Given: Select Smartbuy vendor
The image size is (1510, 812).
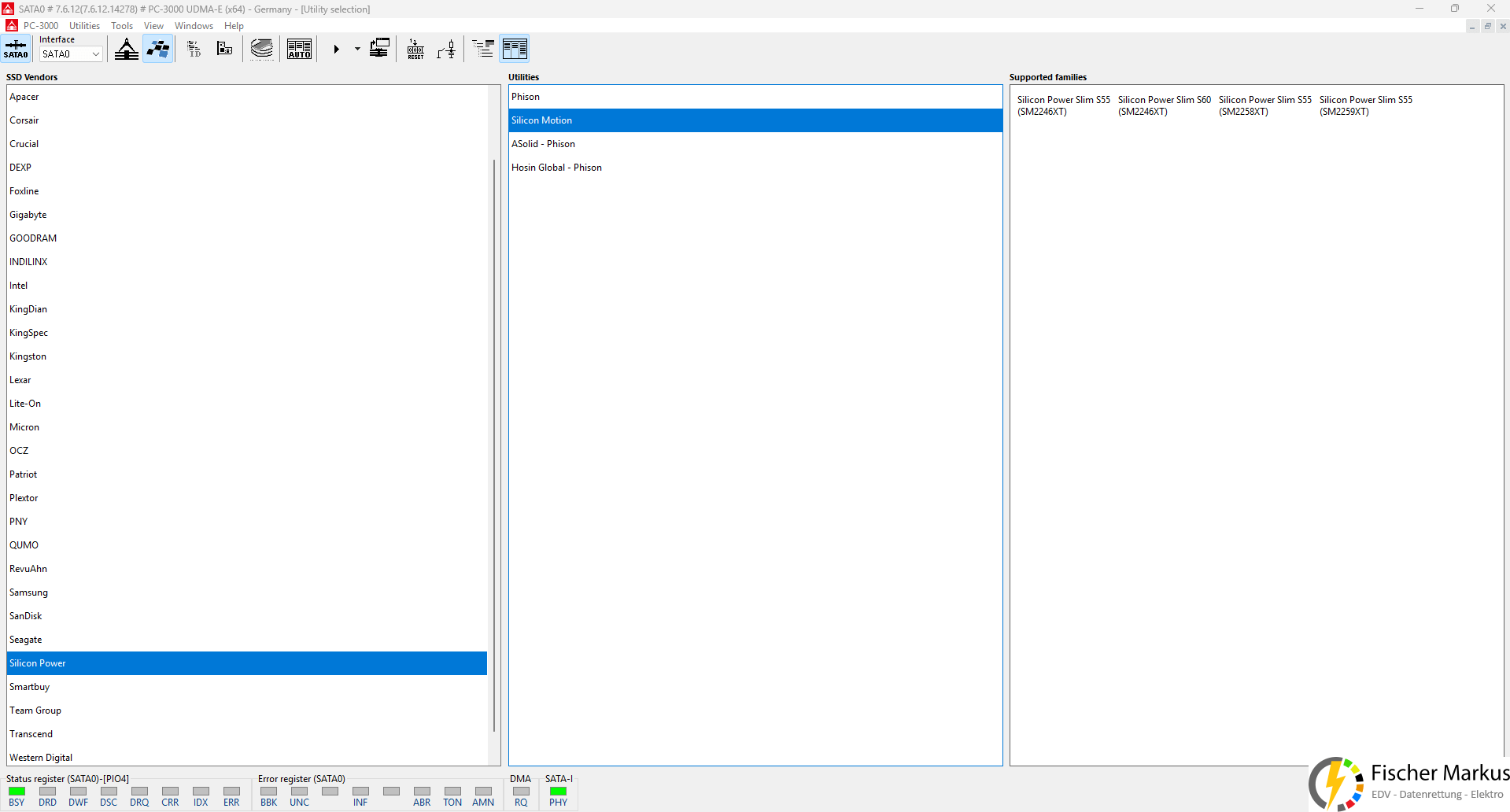Looking at the screenshot, I should point(247,687).
